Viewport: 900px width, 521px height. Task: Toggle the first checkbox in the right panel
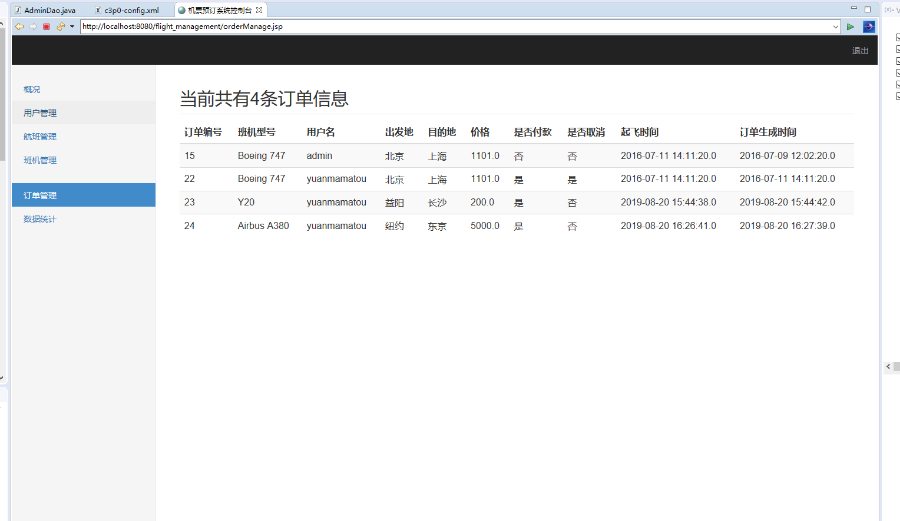[897, 37]
